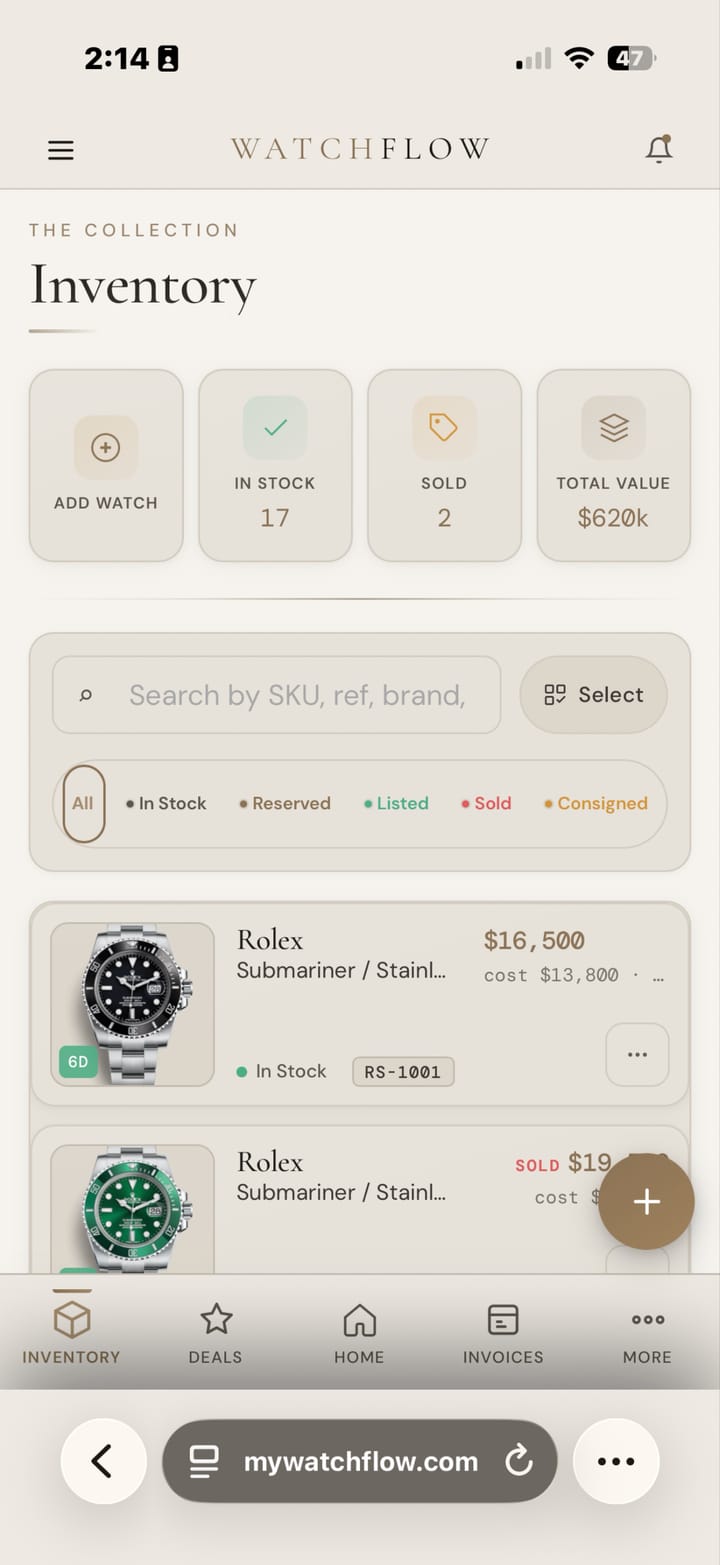Screen dimensions: 720x1565
Task: Switch to the Home tab
Action: (x=359, y=1330)
